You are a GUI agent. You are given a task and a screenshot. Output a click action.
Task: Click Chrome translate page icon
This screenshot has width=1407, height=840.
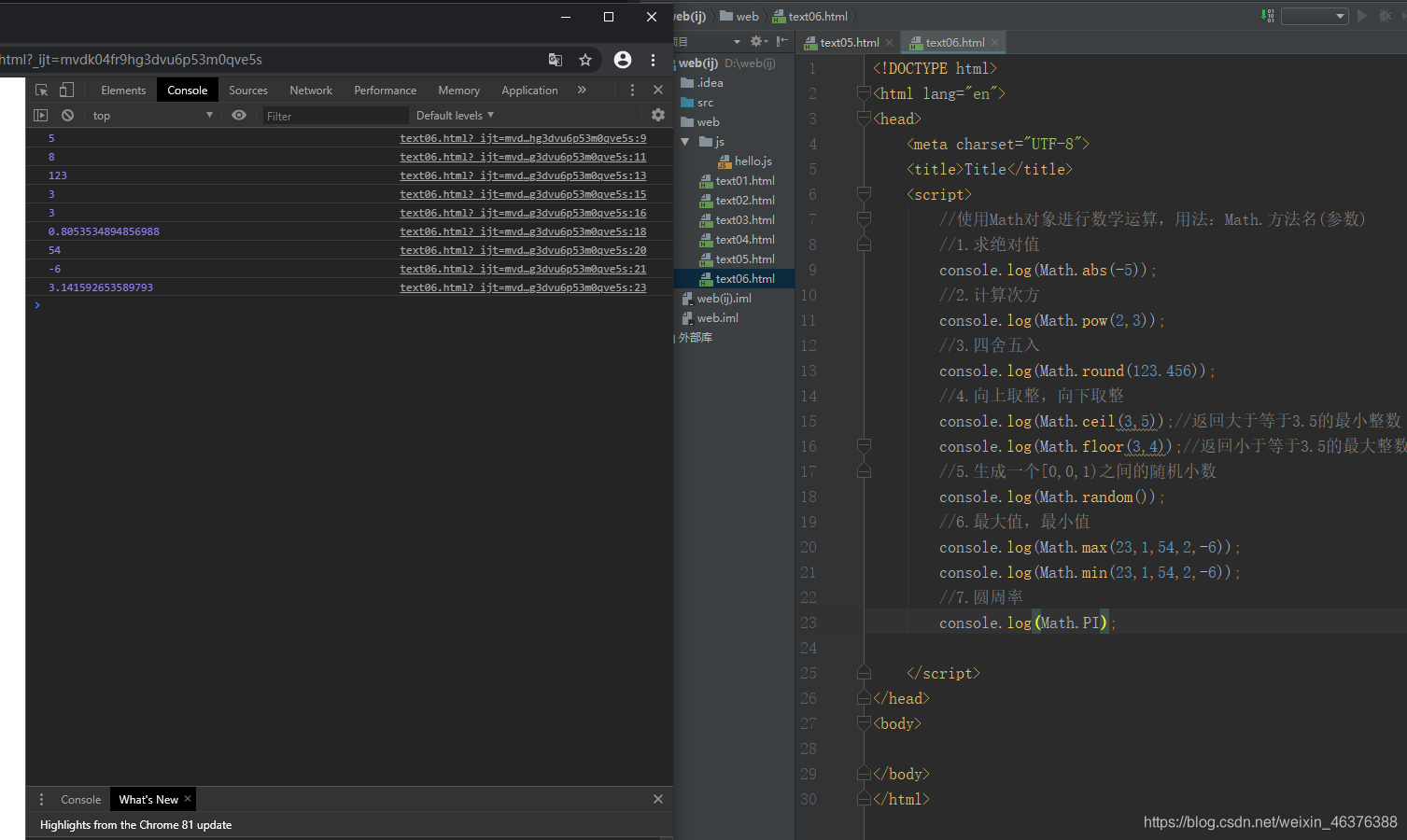click(x=556, y=60)
